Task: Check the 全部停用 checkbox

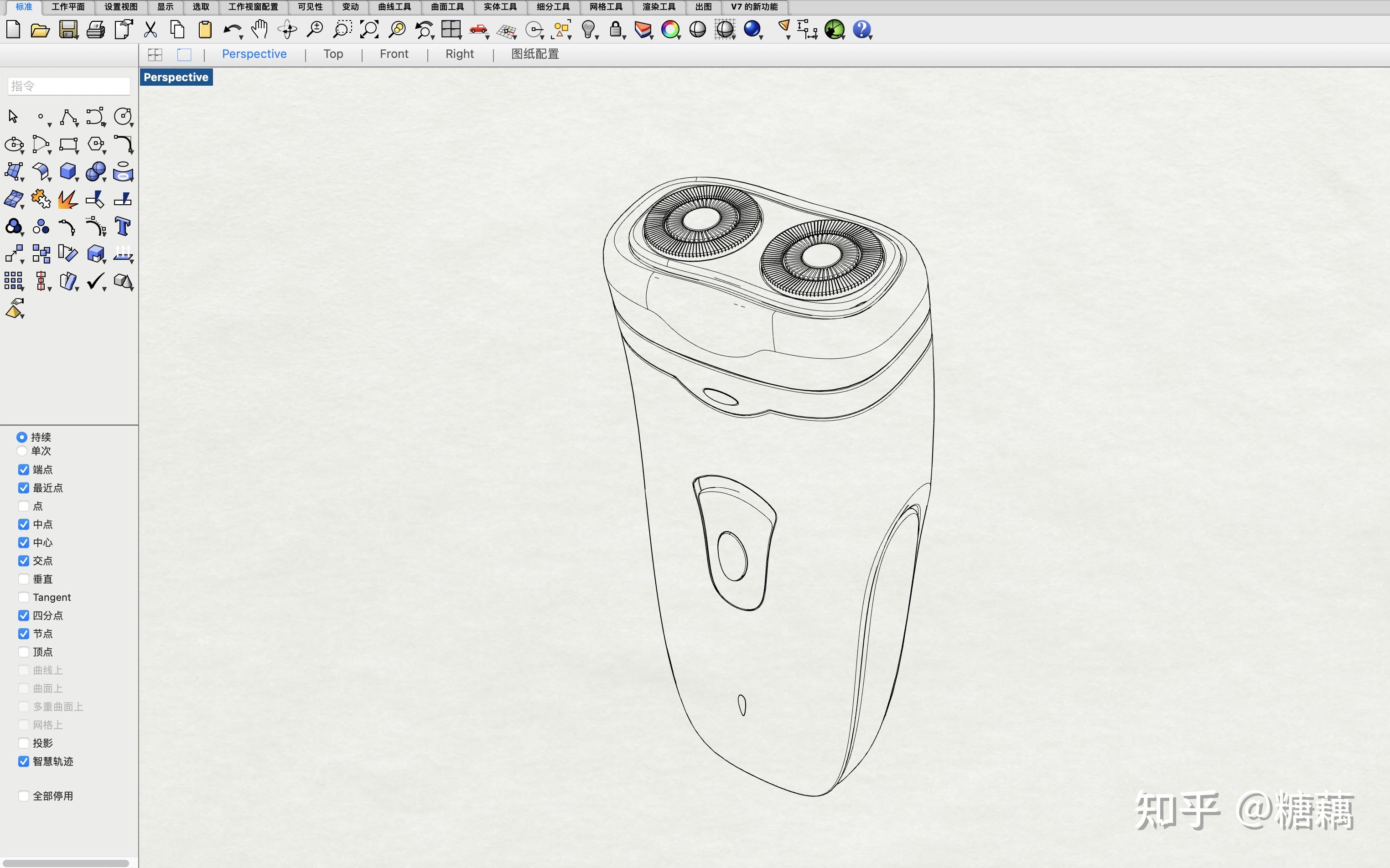Action: click(24, 796)
